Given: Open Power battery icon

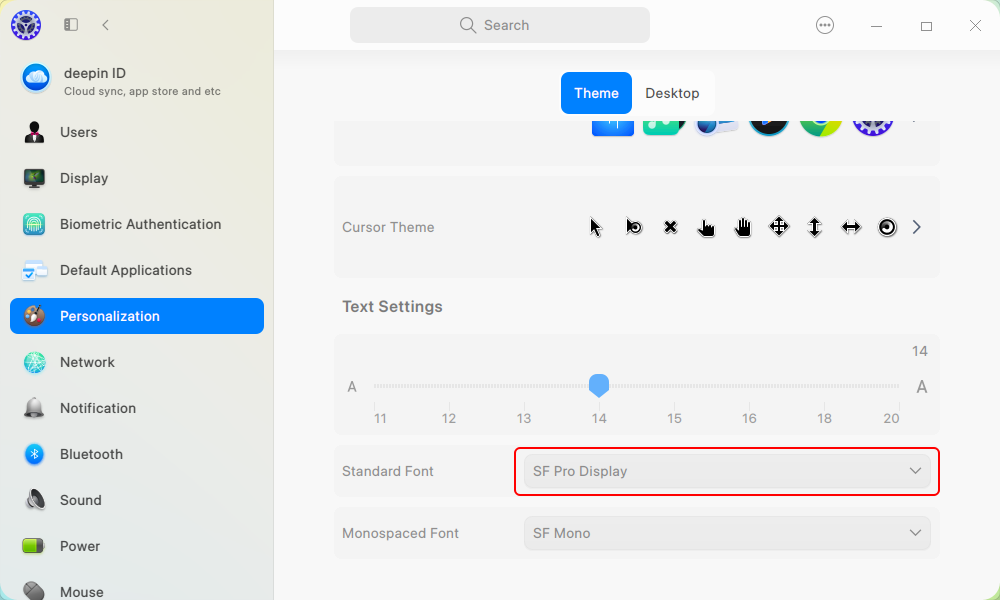Looking at the screenshot, I should point(33,546).
